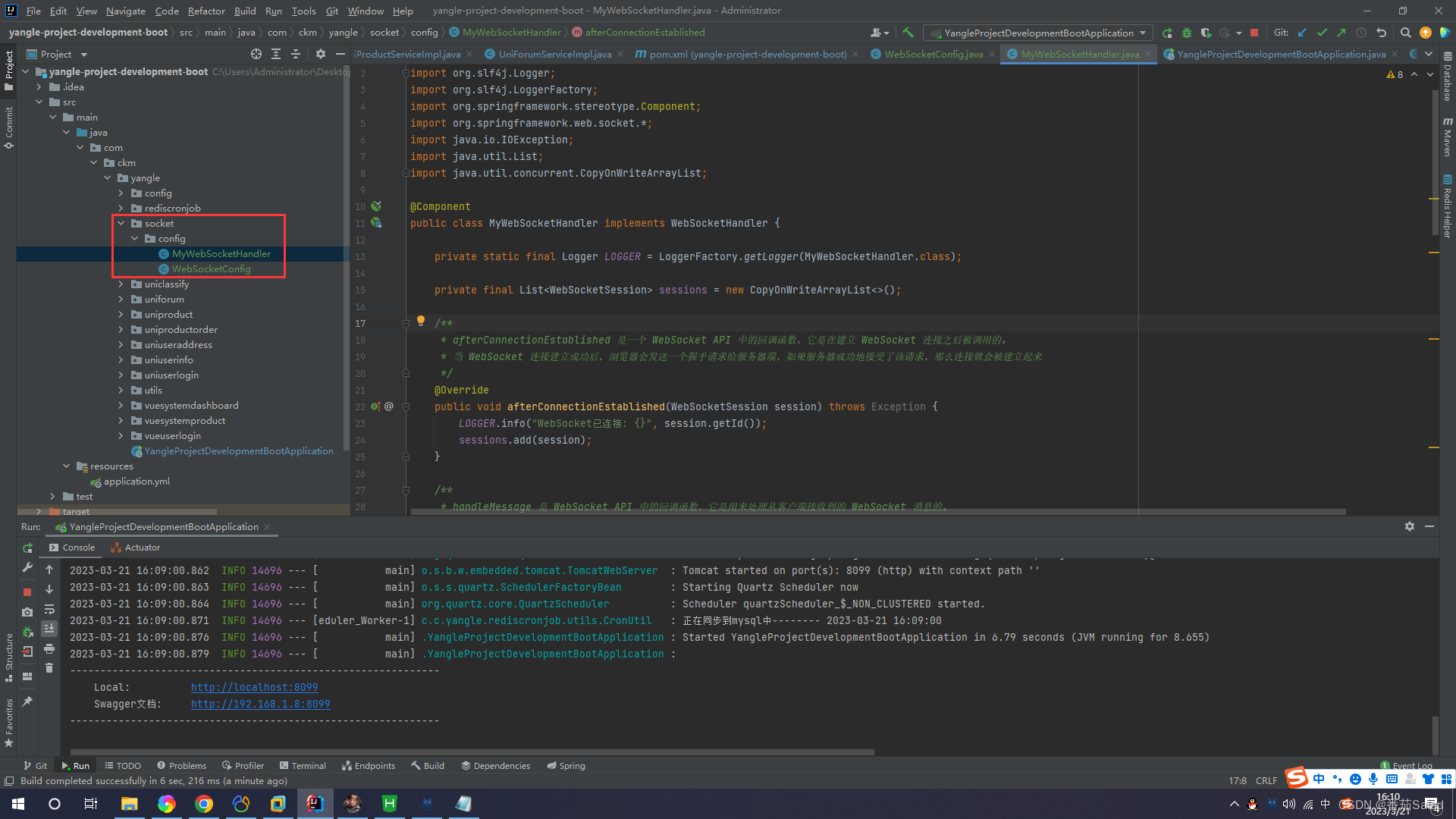Click the Git Commit checkmark icon
1456x819 pixels.
(x=1322, y=33)
